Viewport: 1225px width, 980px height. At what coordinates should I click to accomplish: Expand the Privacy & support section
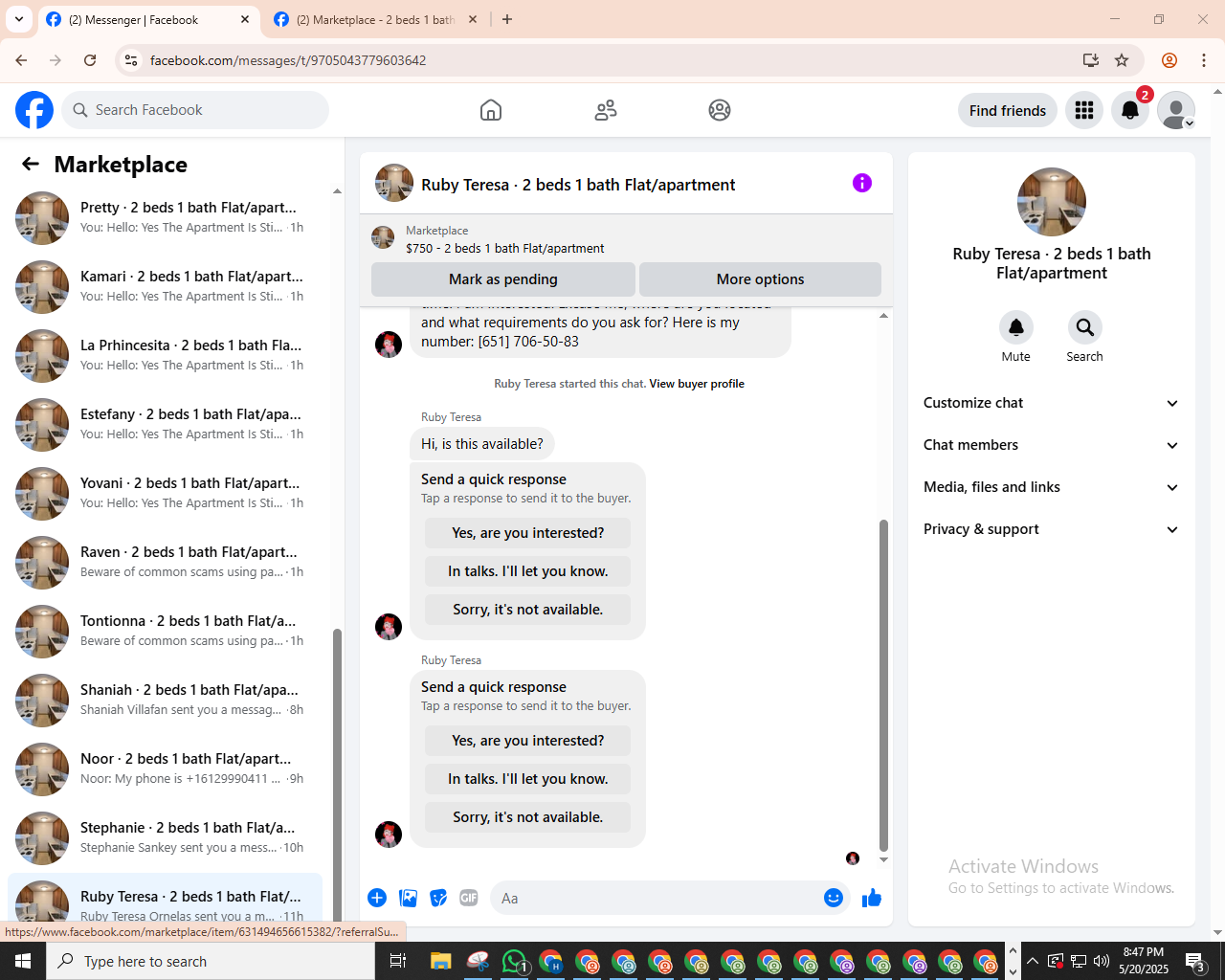pyautogui.click(x=1052, y=529)
